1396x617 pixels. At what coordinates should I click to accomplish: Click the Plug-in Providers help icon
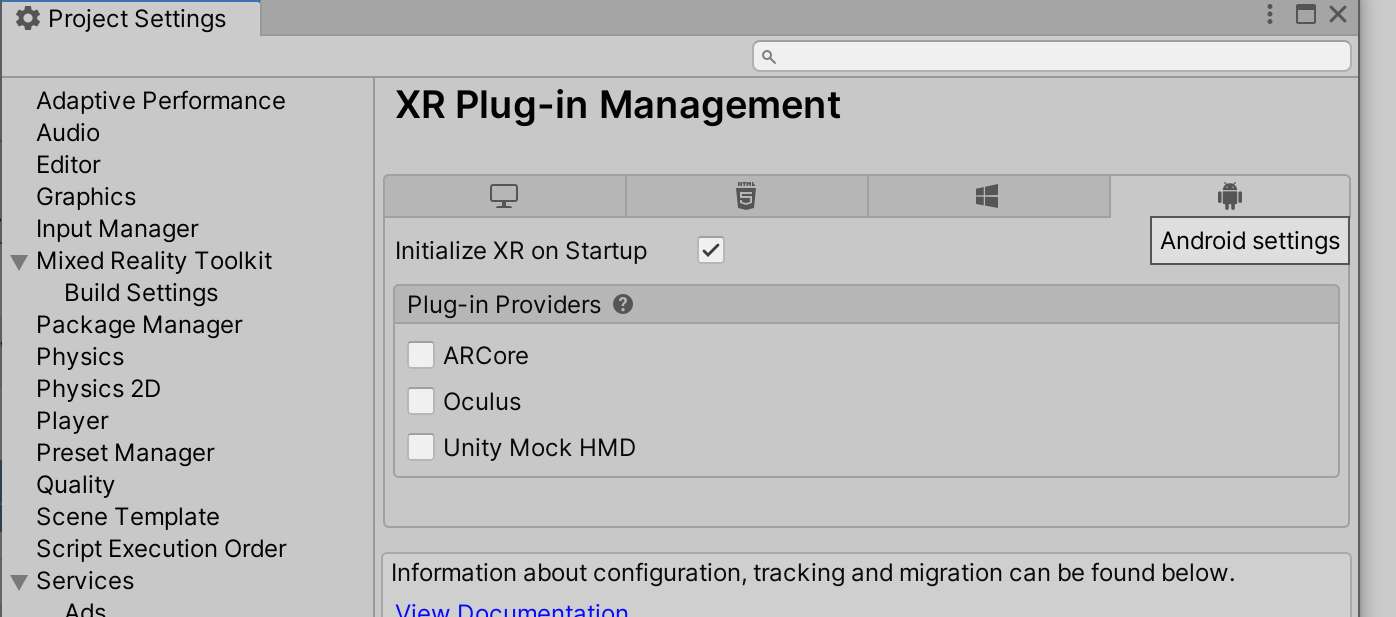[x=622, y=304]
